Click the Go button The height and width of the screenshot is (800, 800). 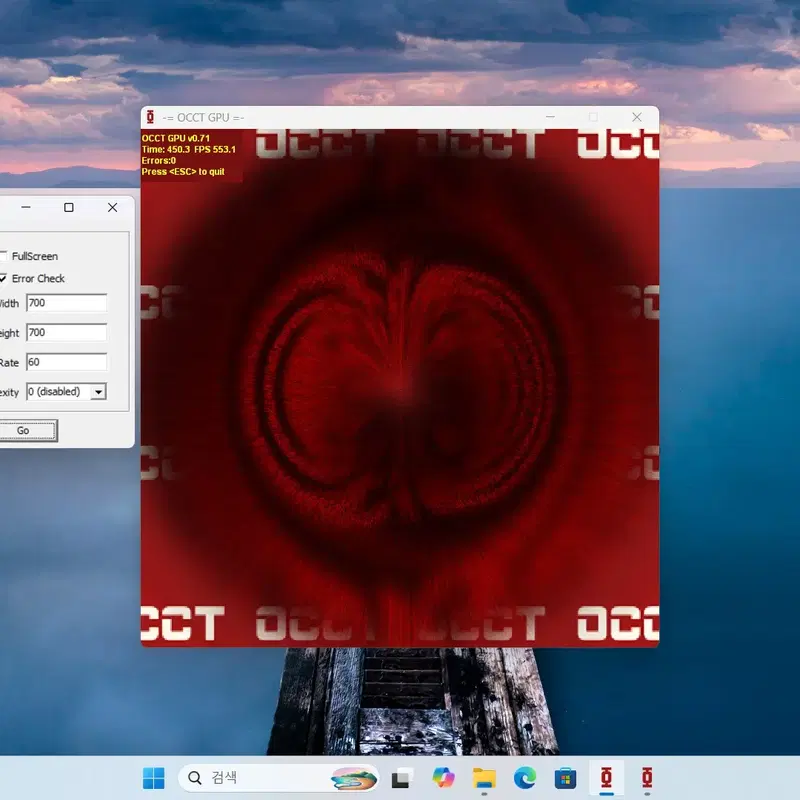[x=28, y=431]
